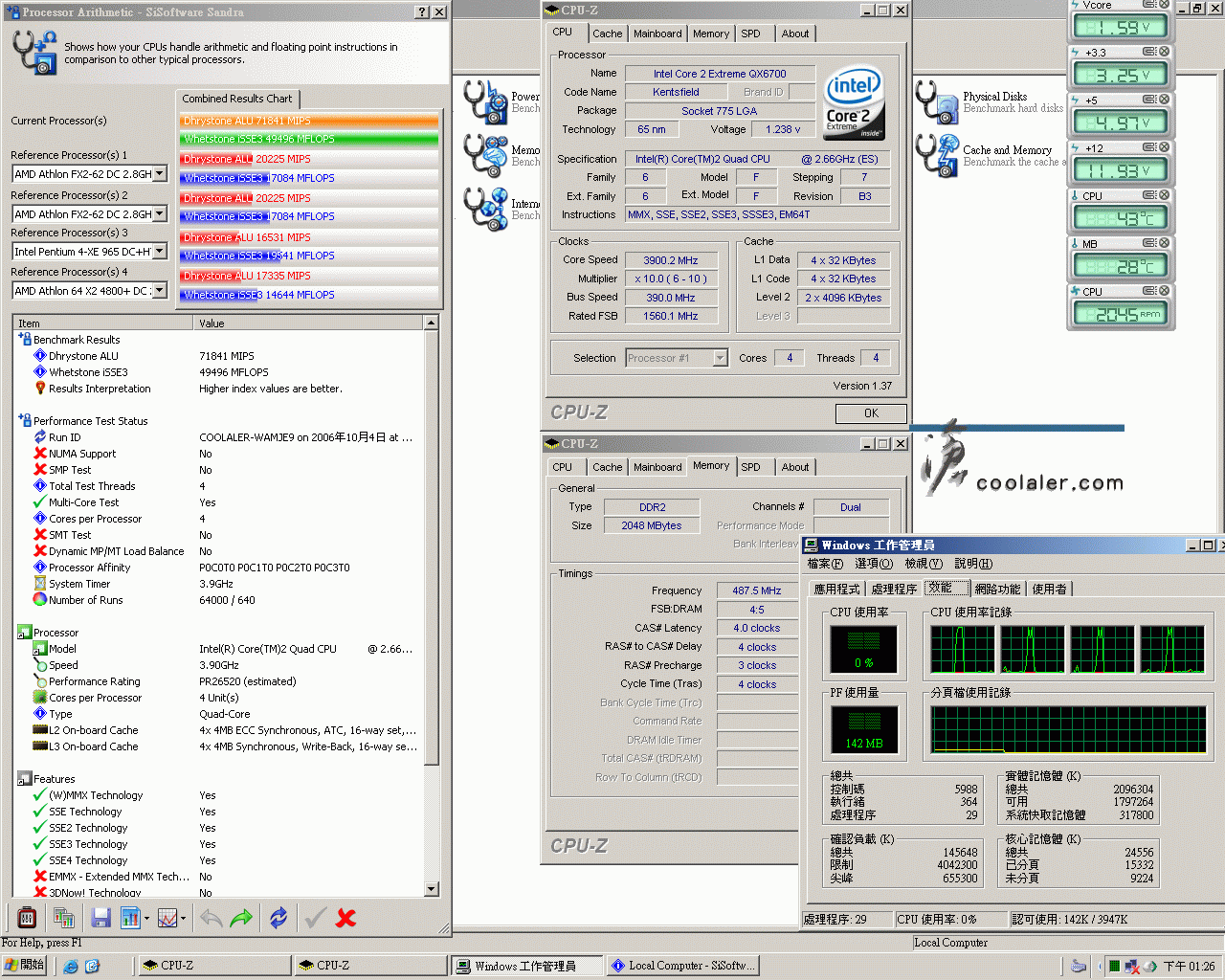Click Core Speed 3900.2 MHz field
The height and width of the screenshot is (980, 1225).
[x=671, y=260]
